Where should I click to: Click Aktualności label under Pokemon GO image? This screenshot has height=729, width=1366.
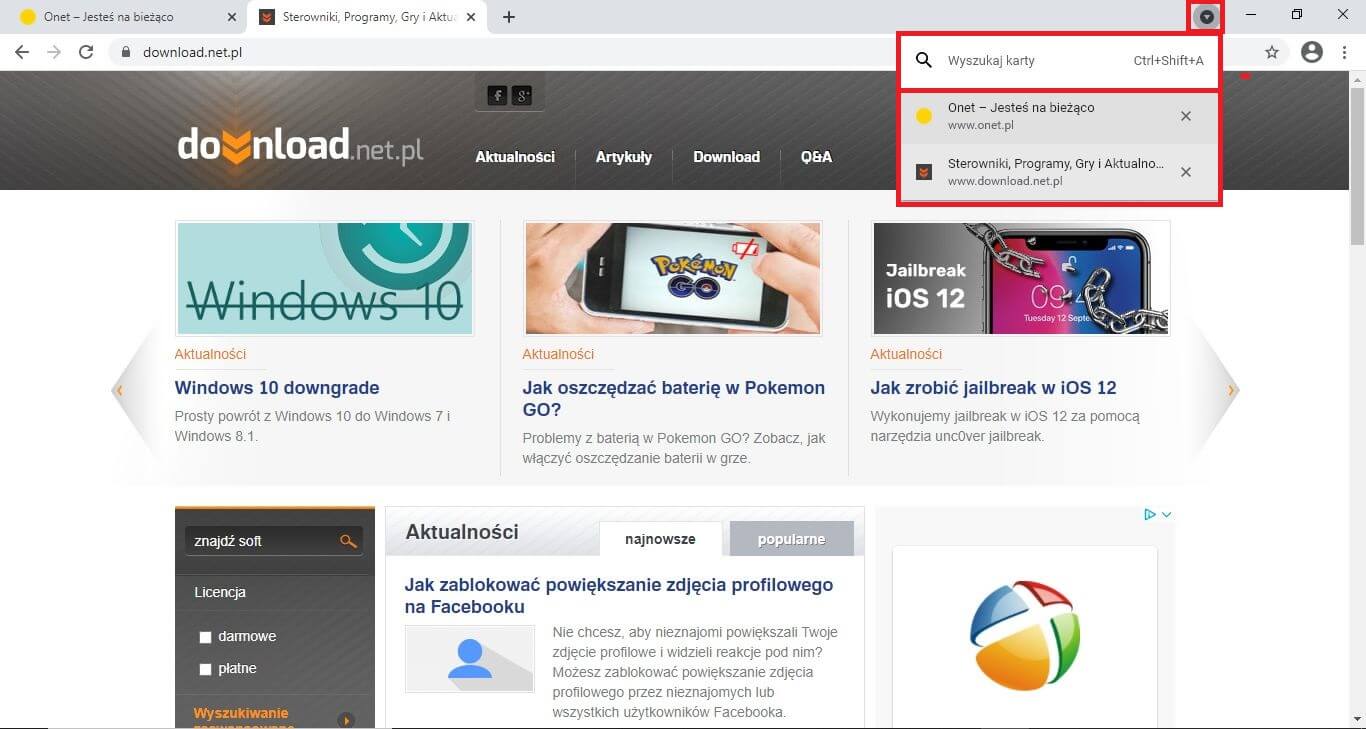click(x=558, y=354)
